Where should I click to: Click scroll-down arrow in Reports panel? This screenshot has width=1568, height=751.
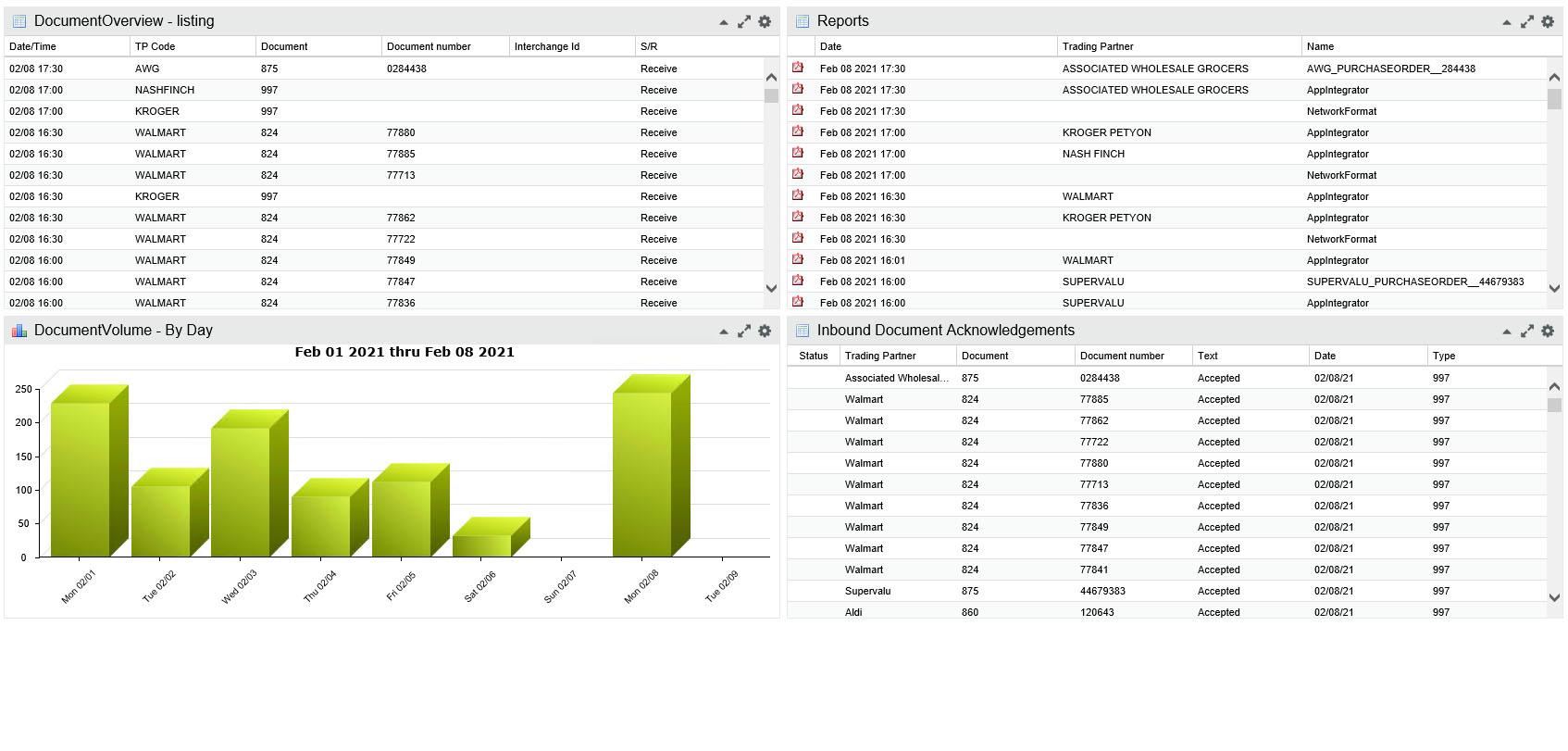(1554, 288)
